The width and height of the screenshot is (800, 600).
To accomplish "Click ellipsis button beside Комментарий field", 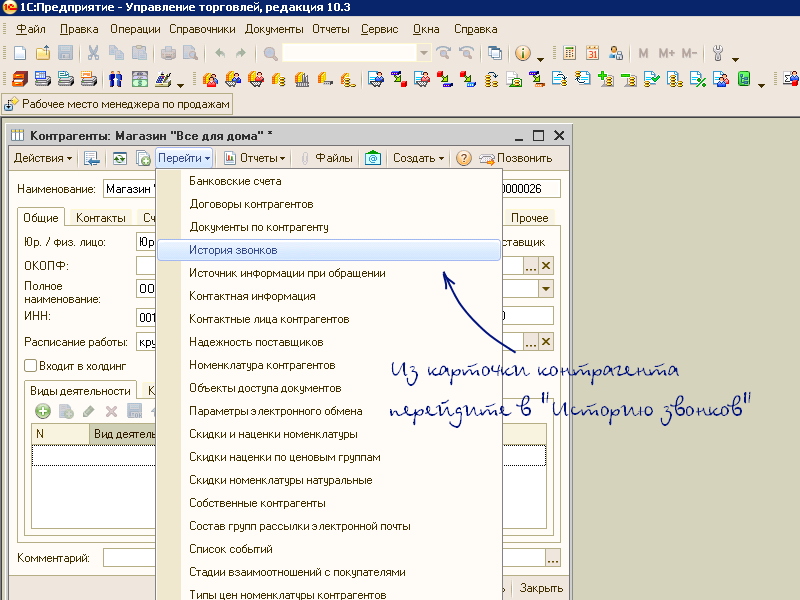I will (553, 558).
